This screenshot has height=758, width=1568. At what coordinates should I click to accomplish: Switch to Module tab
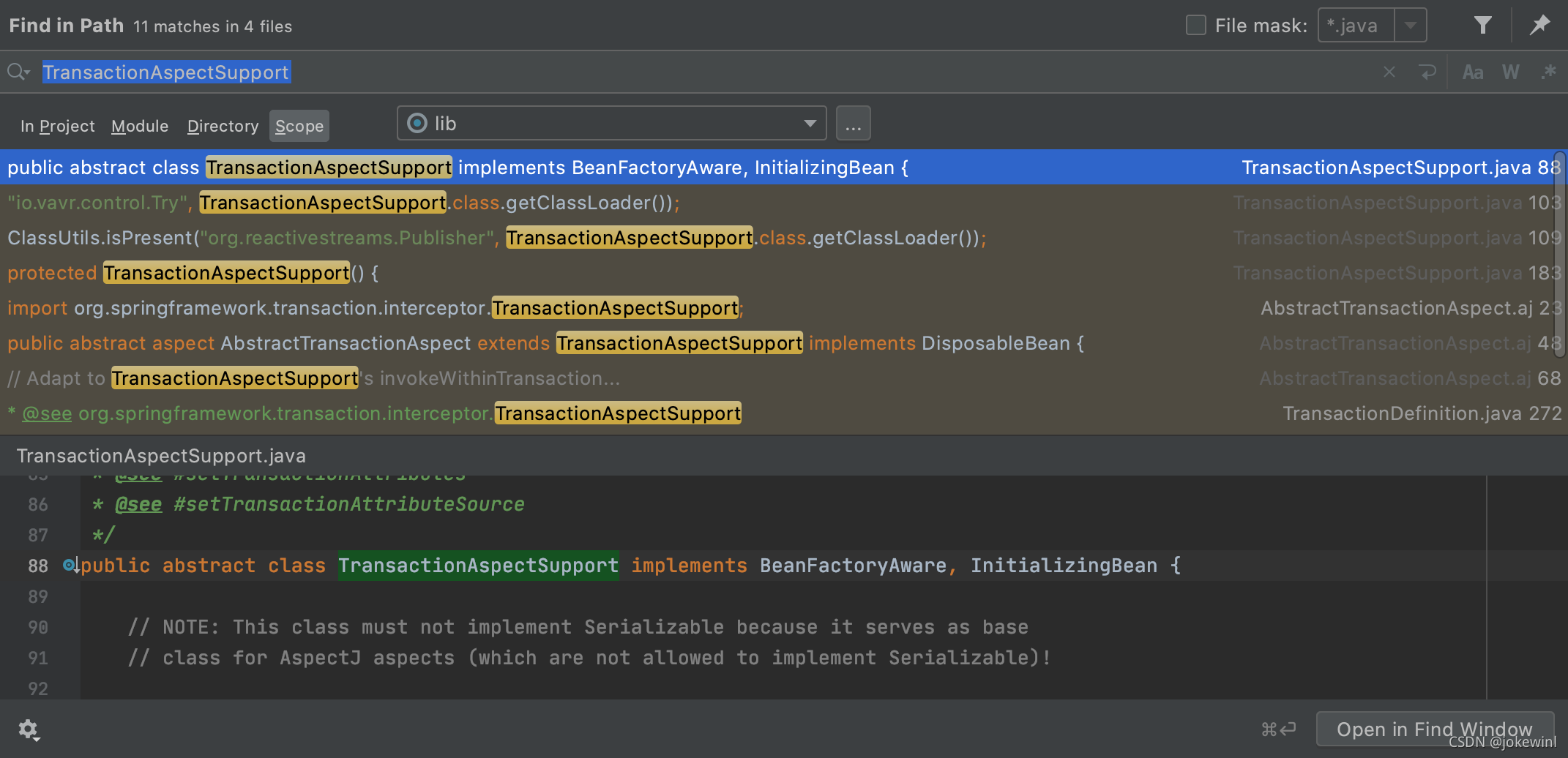[x=140, y=126]
